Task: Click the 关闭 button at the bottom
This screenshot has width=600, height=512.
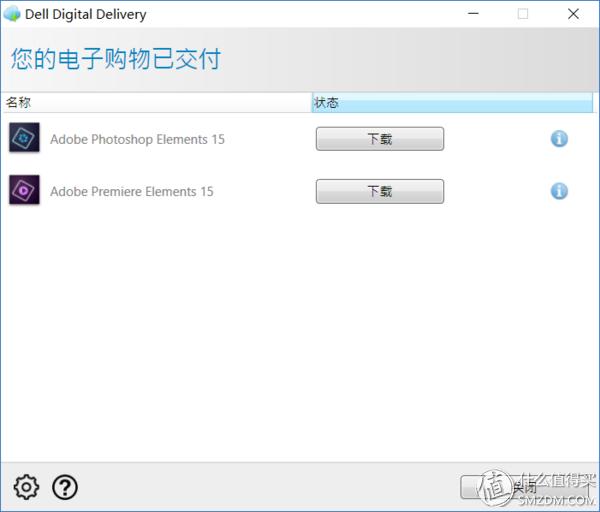Action: (x=524, y=487)
